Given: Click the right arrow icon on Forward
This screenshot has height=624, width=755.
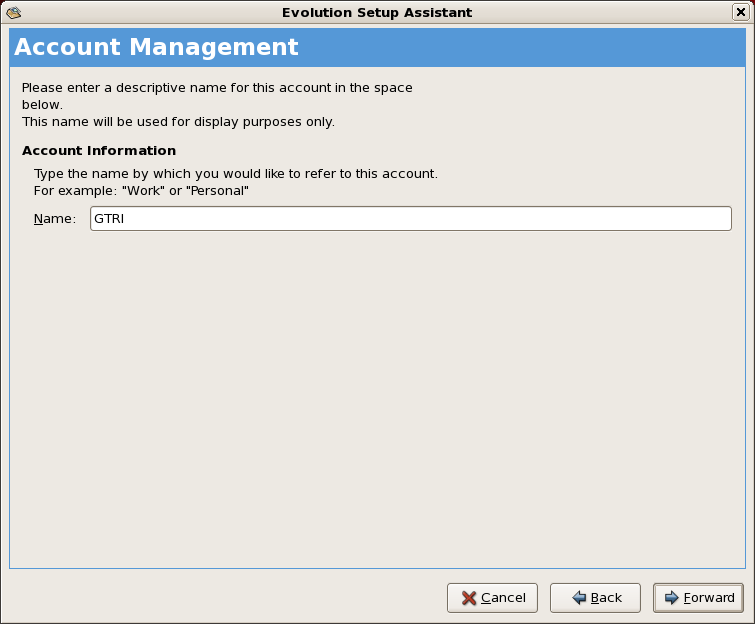Looking at the screenshot, I should 672,598.
